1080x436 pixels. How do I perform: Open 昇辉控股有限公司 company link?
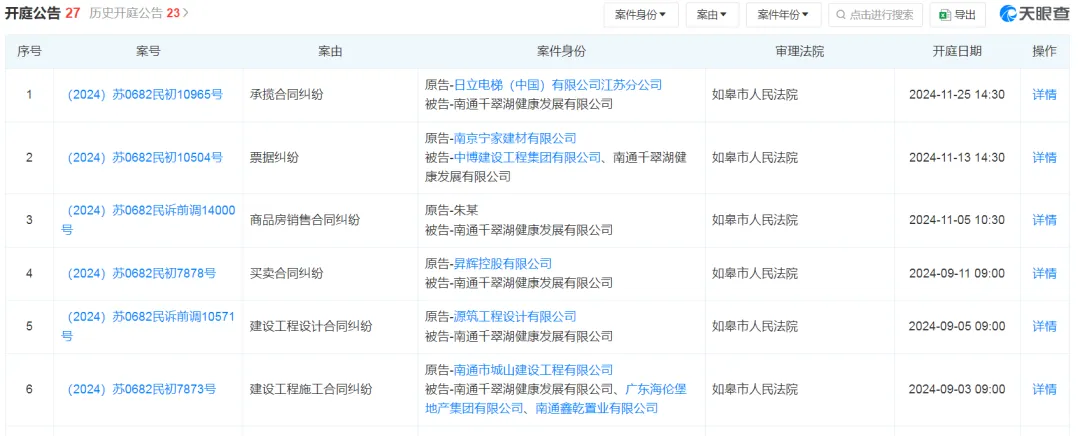click(502, 264)
